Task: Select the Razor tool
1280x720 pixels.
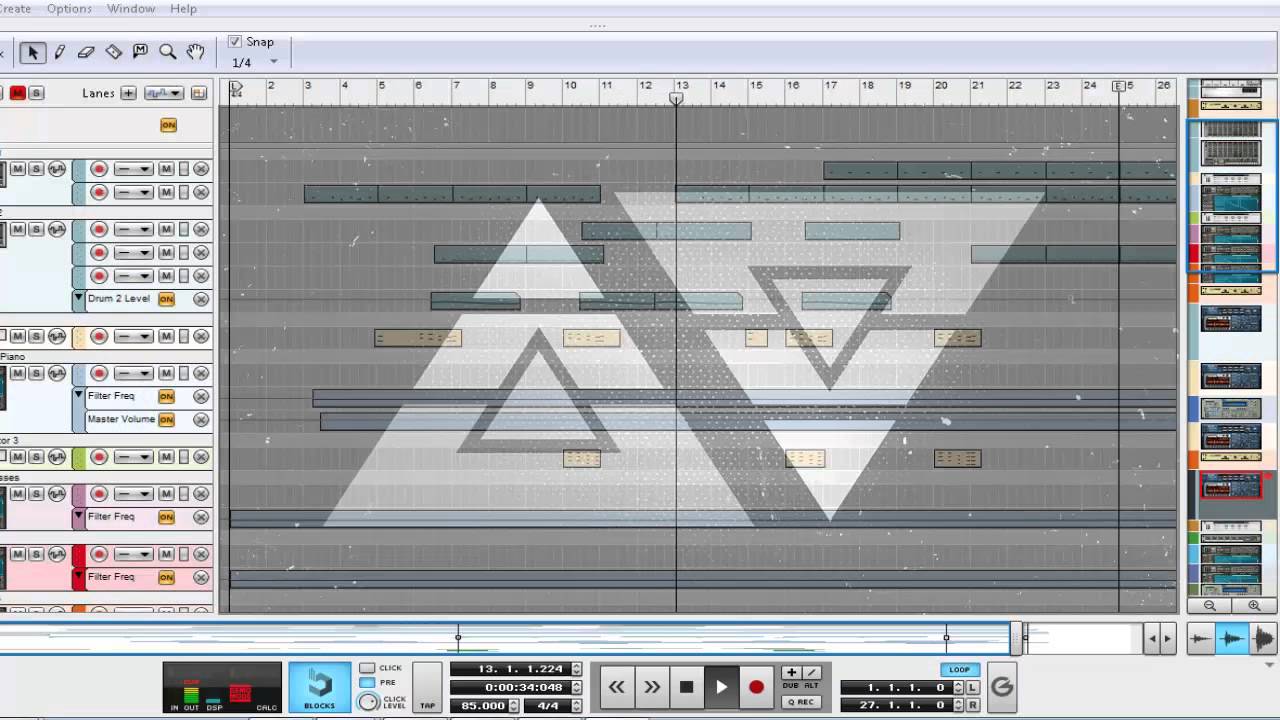Action: point(114,52)
